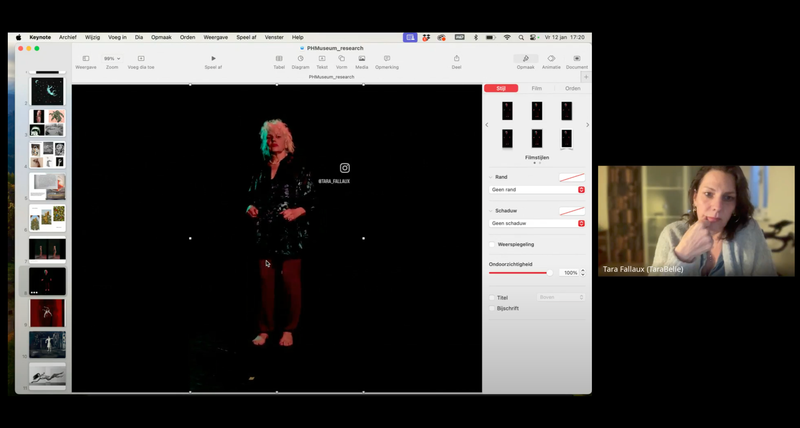Select slide 6 thumbnail
The height and width of the screenshot is (428, 800).
click(x=47, y=218)
